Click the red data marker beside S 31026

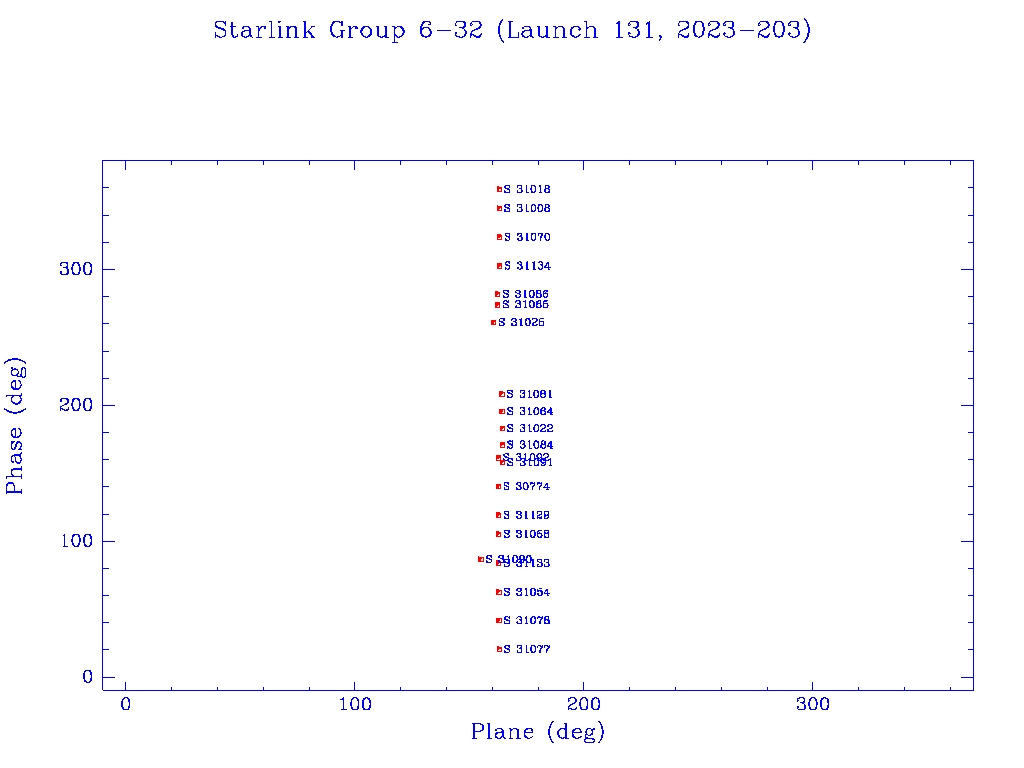pyautogui.click(x=494, y=323)
